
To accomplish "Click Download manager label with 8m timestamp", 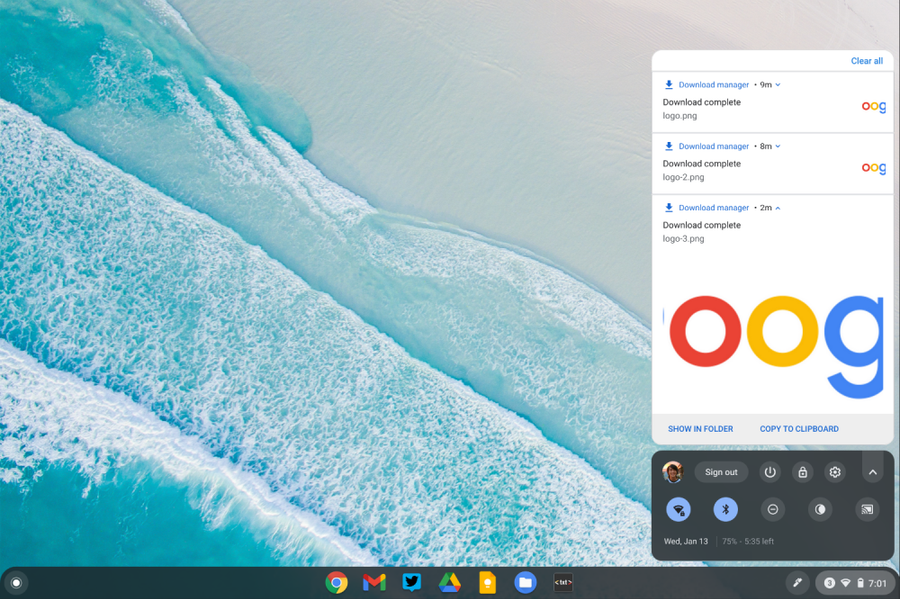I will pyautogui.click(x=713, y=146).
